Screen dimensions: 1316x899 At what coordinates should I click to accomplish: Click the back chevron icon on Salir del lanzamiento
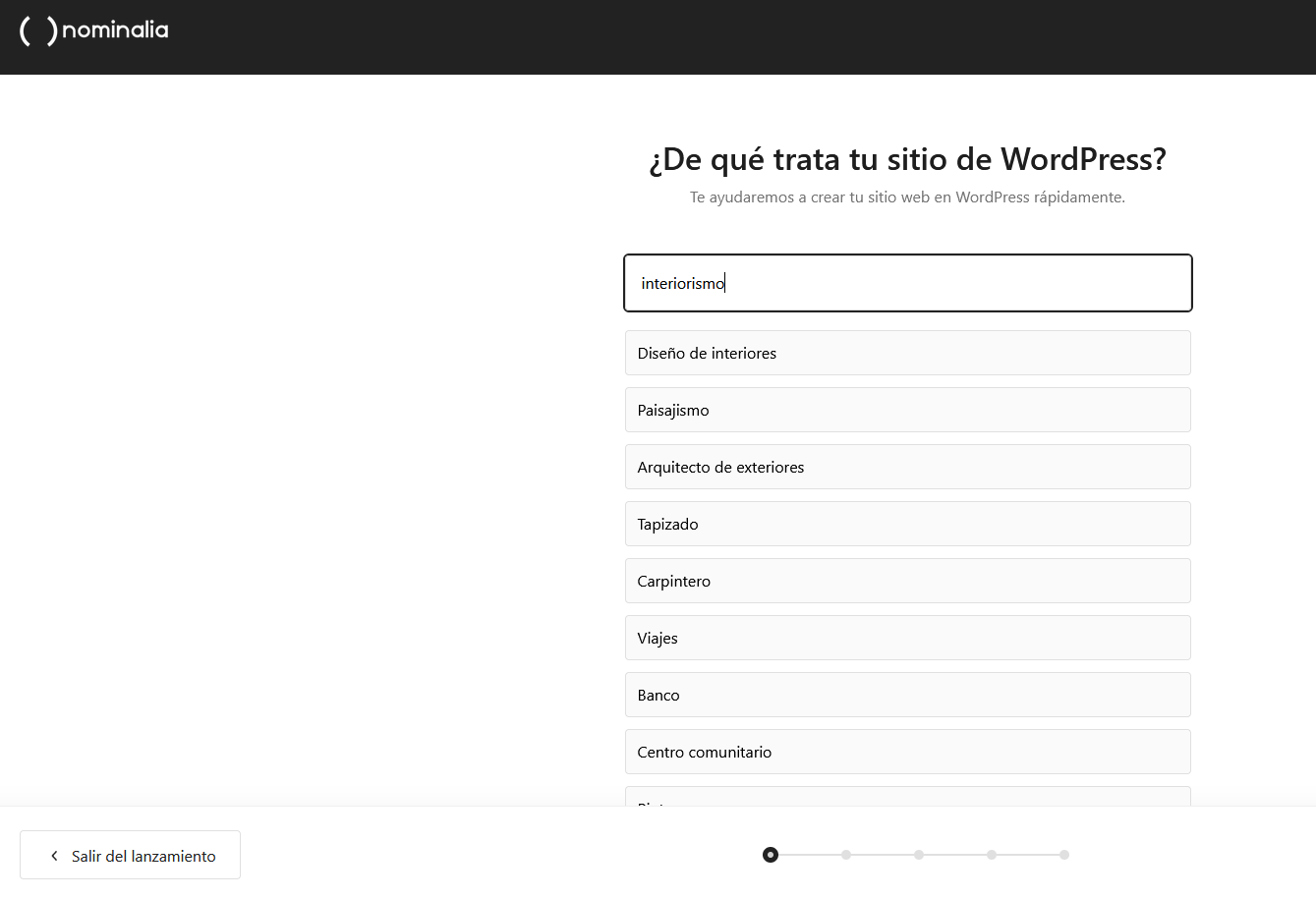click(54, 856)
